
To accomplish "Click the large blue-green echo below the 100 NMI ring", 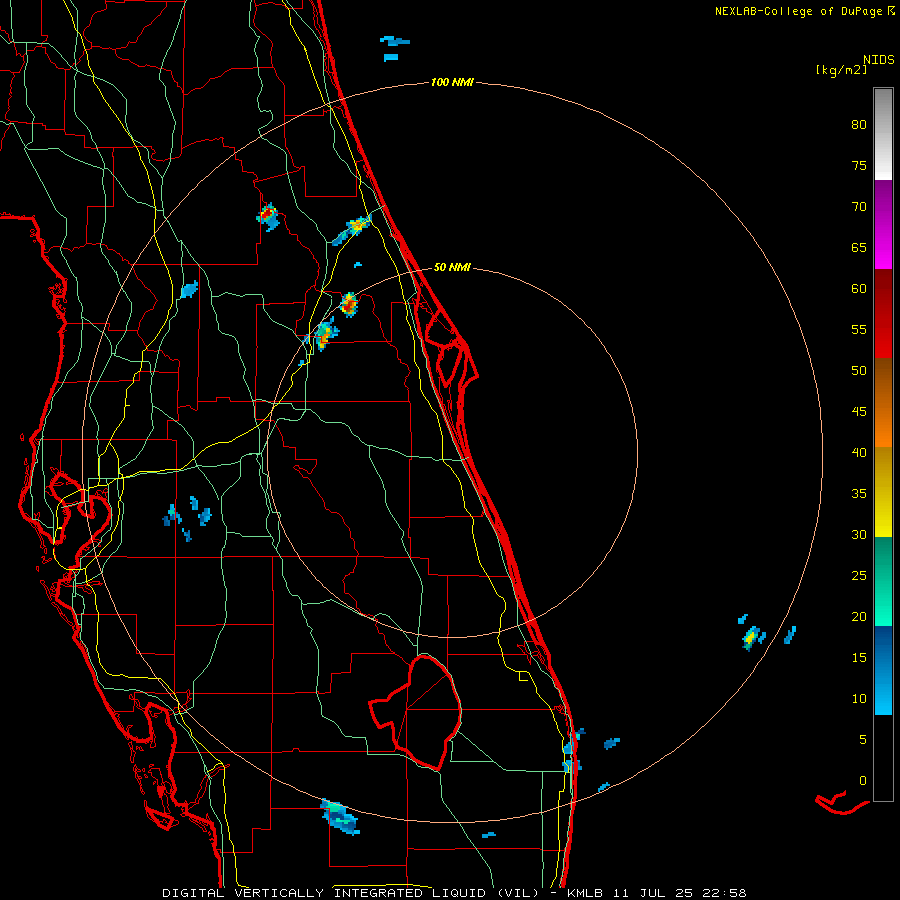I will click(340, 817).
